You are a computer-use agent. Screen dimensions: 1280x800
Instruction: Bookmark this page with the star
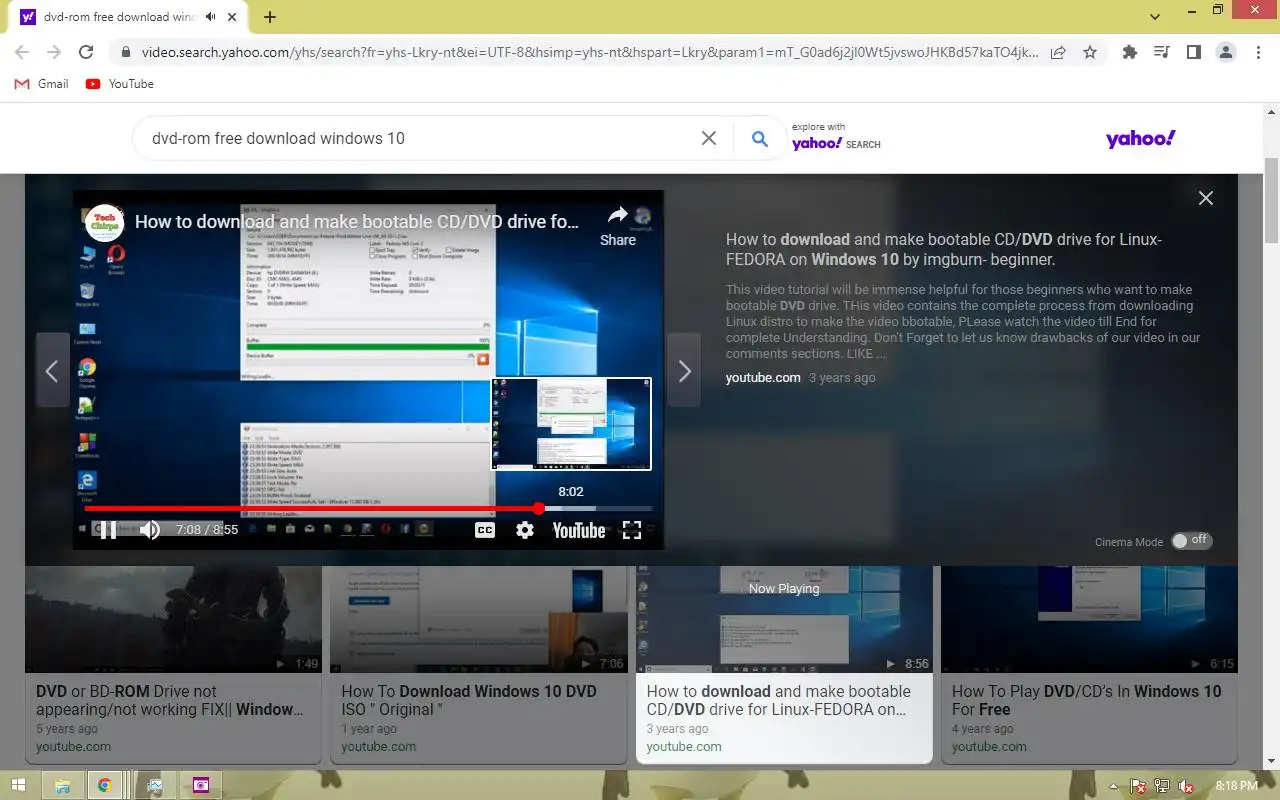[x=1090, y=52]
